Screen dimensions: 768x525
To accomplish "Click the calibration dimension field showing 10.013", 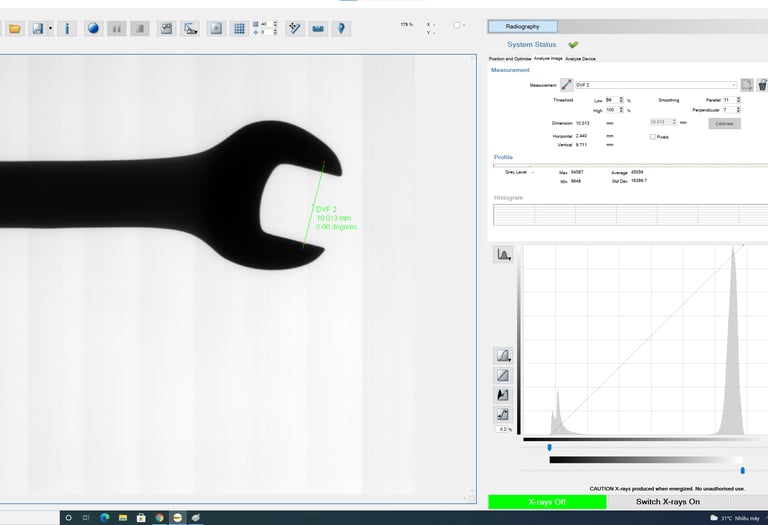I will click(663, 122).
